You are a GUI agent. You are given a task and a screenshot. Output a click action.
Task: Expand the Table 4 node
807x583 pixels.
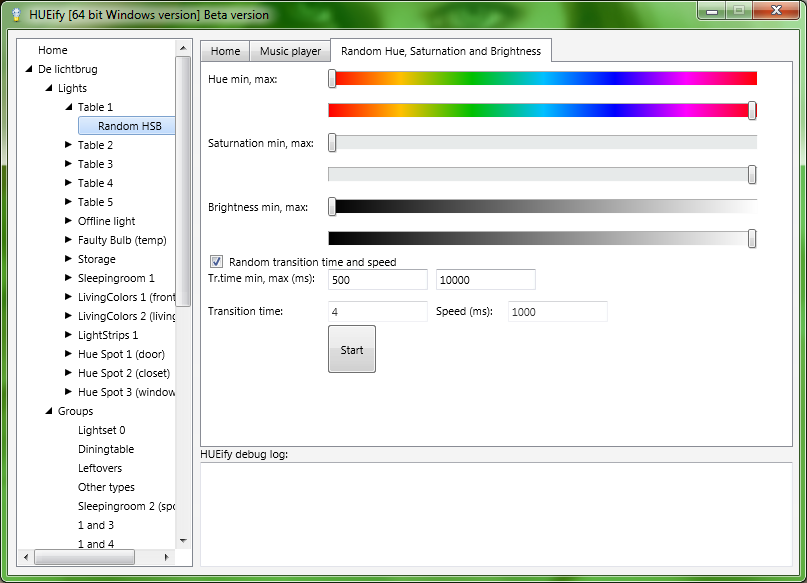(68, 183)
